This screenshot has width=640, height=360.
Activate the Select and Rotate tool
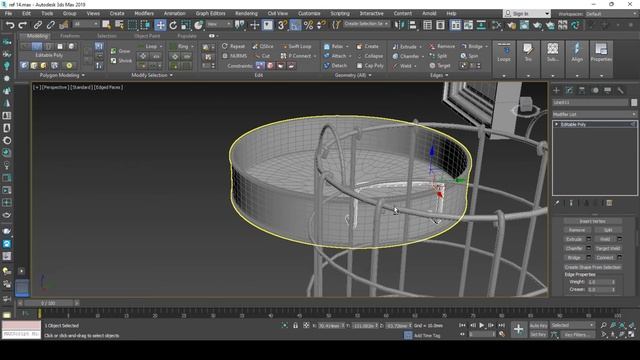tap(173, 25)
